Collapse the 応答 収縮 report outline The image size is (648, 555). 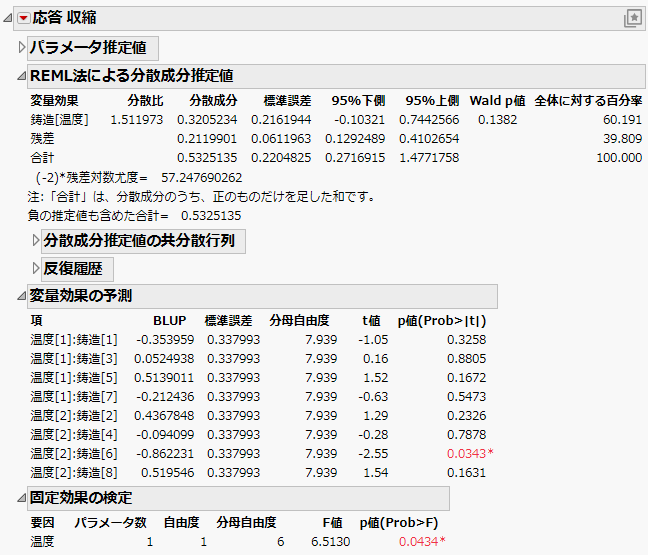point(7,18)
